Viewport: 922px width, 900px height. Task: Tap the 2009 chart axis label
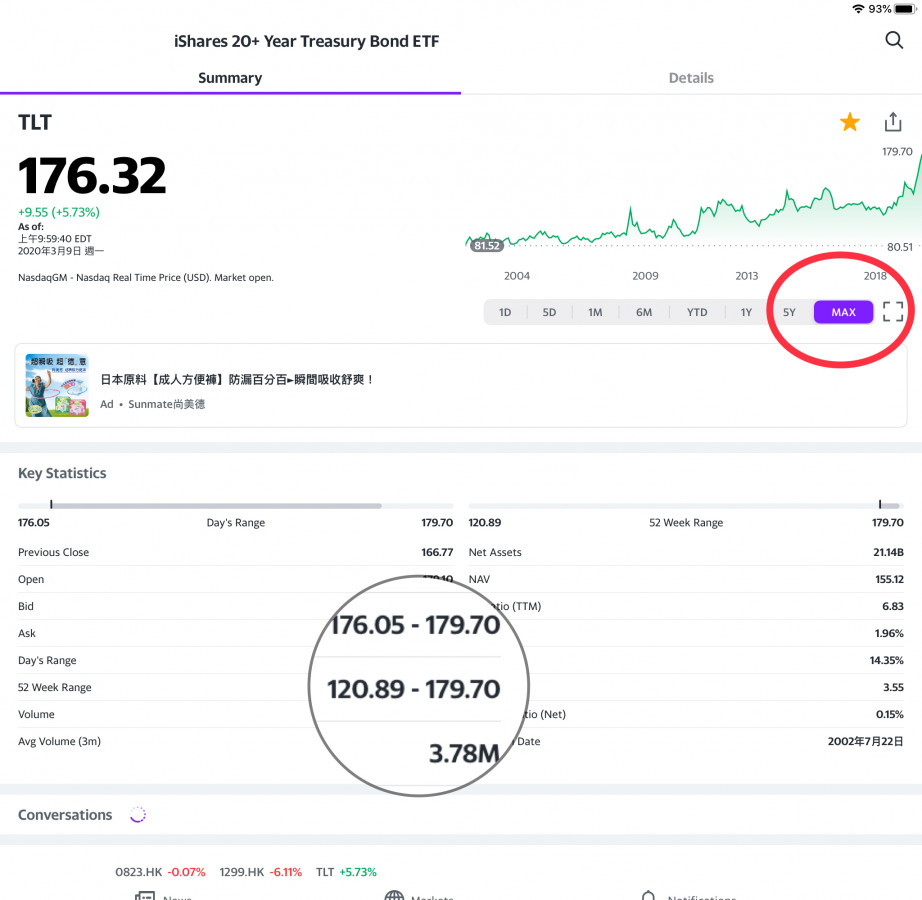645,276
